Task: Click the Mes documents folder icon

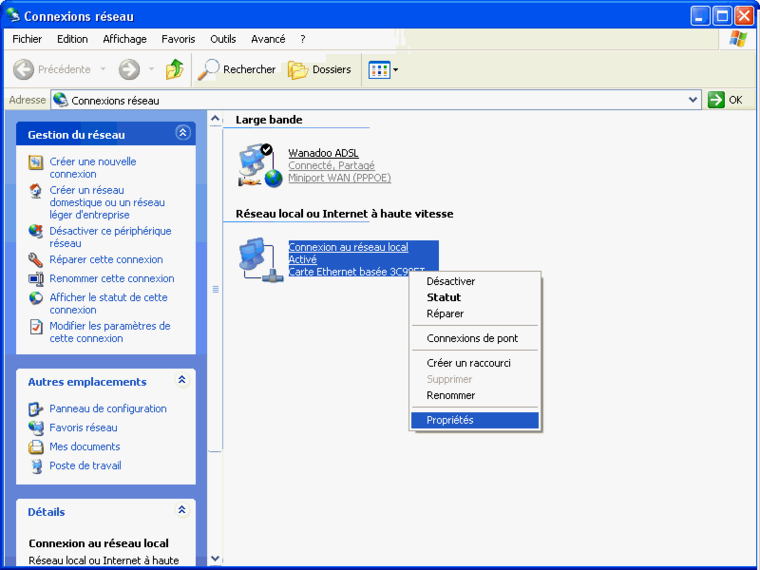Action: click(36, 447)
